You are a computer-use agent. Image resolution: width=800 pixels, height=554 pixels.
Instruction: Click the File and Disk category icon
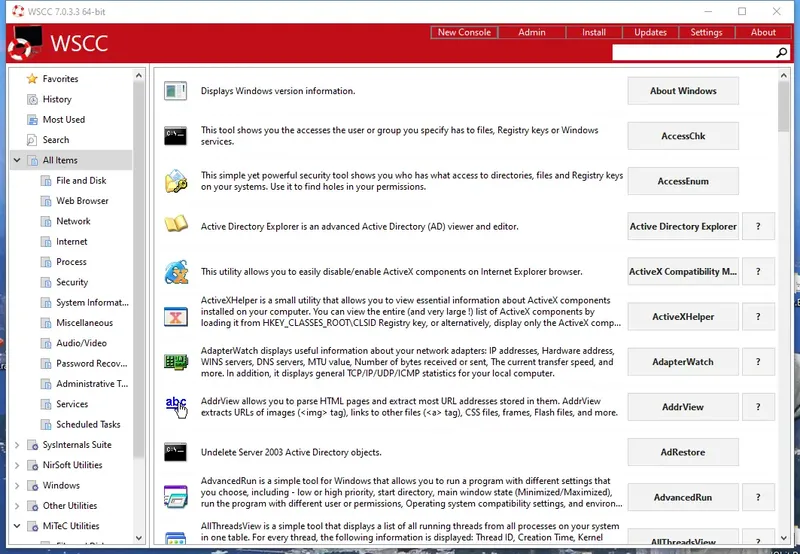pos(46,181)
